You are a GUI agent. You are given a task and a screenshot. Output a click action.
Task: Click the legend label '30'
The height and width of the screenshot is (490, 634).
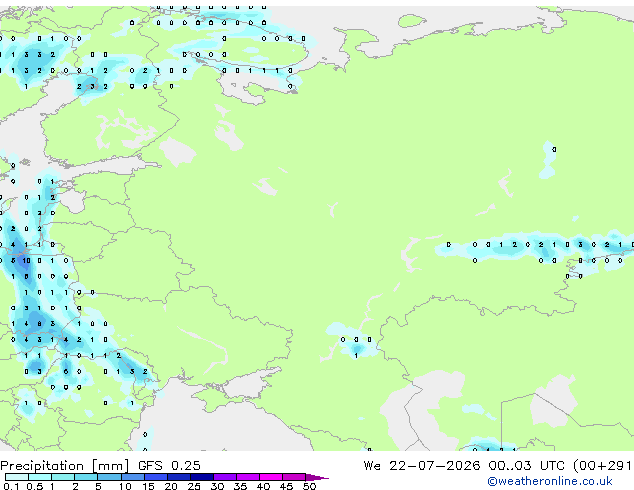click(x=217, y=486)
